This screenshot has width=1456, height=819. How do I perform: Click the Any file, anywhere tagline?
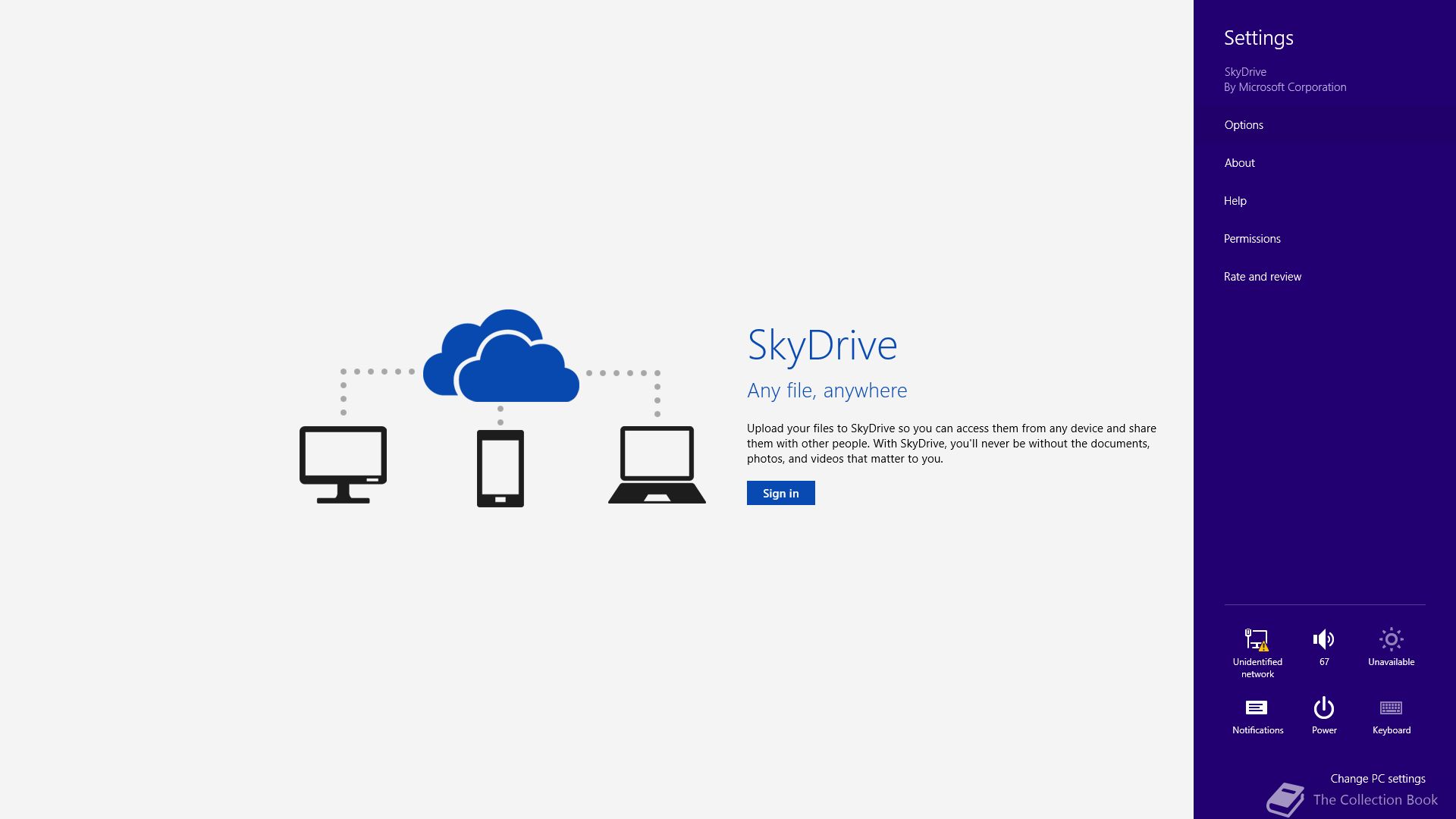[x=827, y=391]
